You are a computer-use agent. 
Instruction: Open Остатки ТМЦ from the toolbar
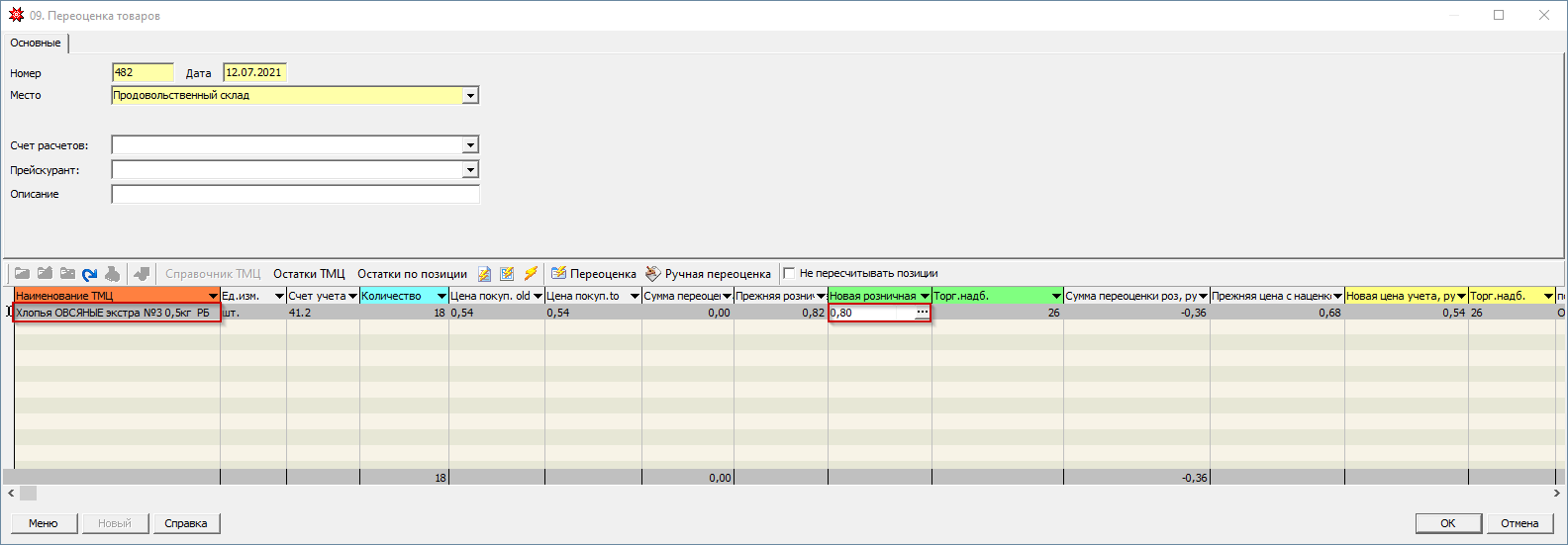309,274
